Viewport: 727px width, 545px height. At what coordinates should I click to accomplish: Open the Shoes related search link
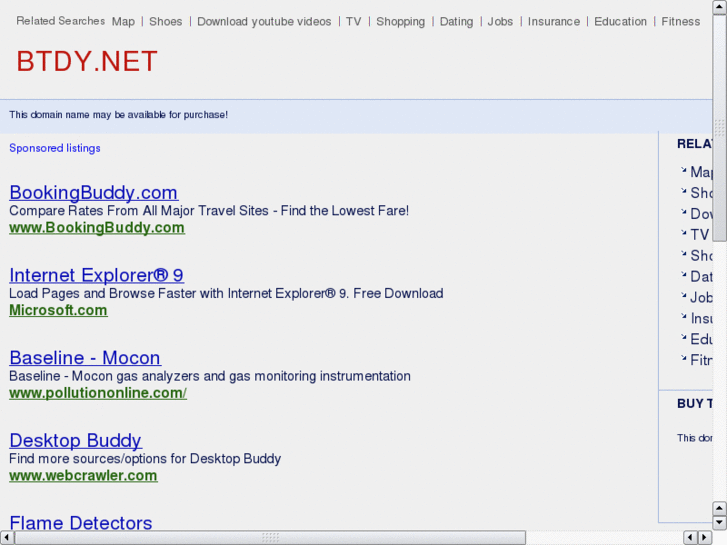pyautogui.click(x=166, y=21)
